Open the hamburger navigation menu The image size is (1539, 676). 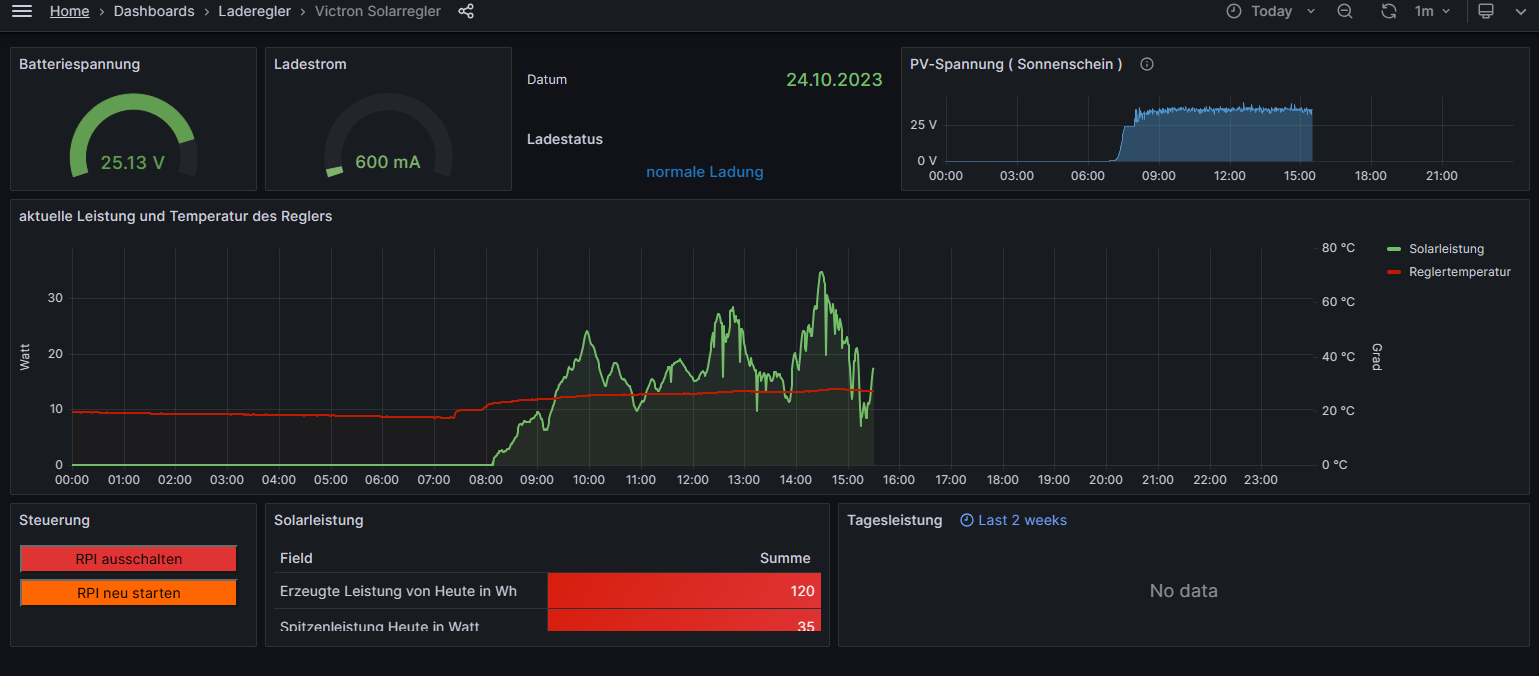click(22, 11)
